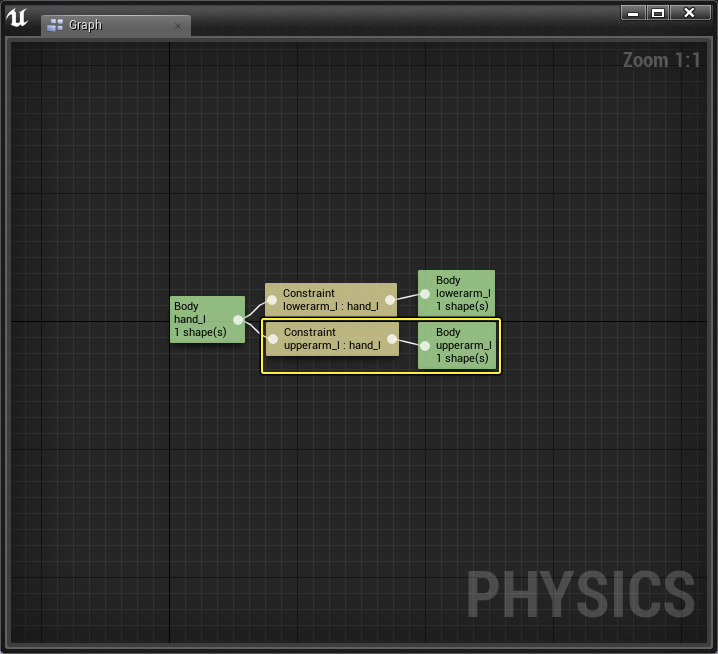This screenshot has height=654, width=718.
Task: Click output pin of upperarm_l : hand_l constraint
Action: point(390,339)
